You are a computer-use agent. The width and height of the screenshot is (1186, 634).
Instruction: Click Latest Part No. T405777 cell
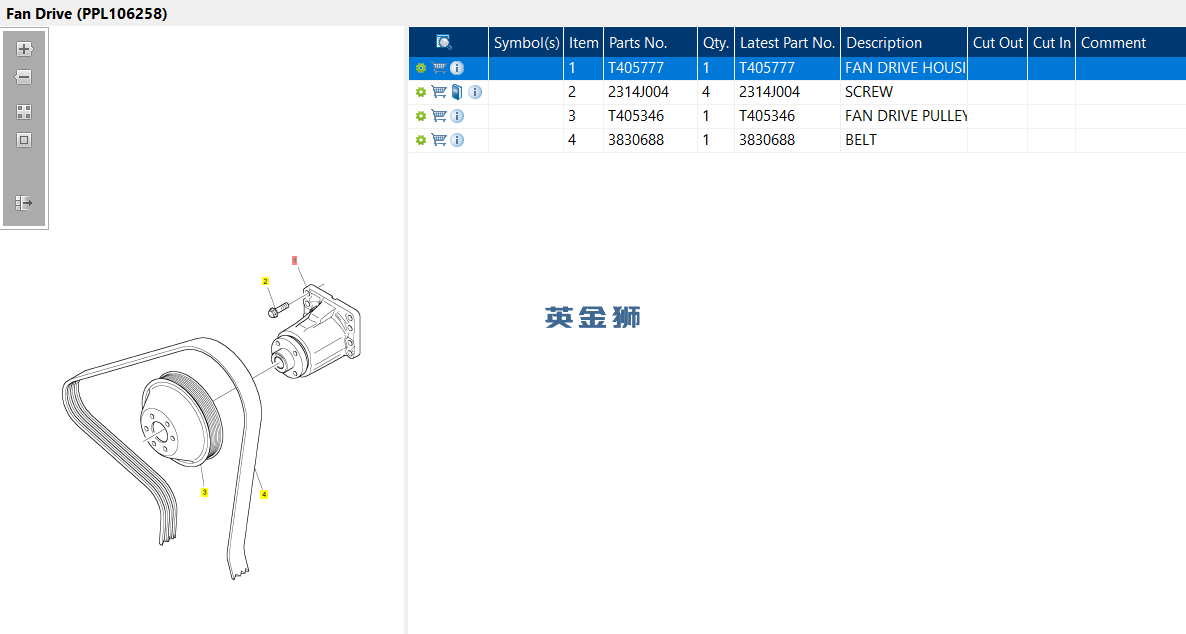click(787, 68)
